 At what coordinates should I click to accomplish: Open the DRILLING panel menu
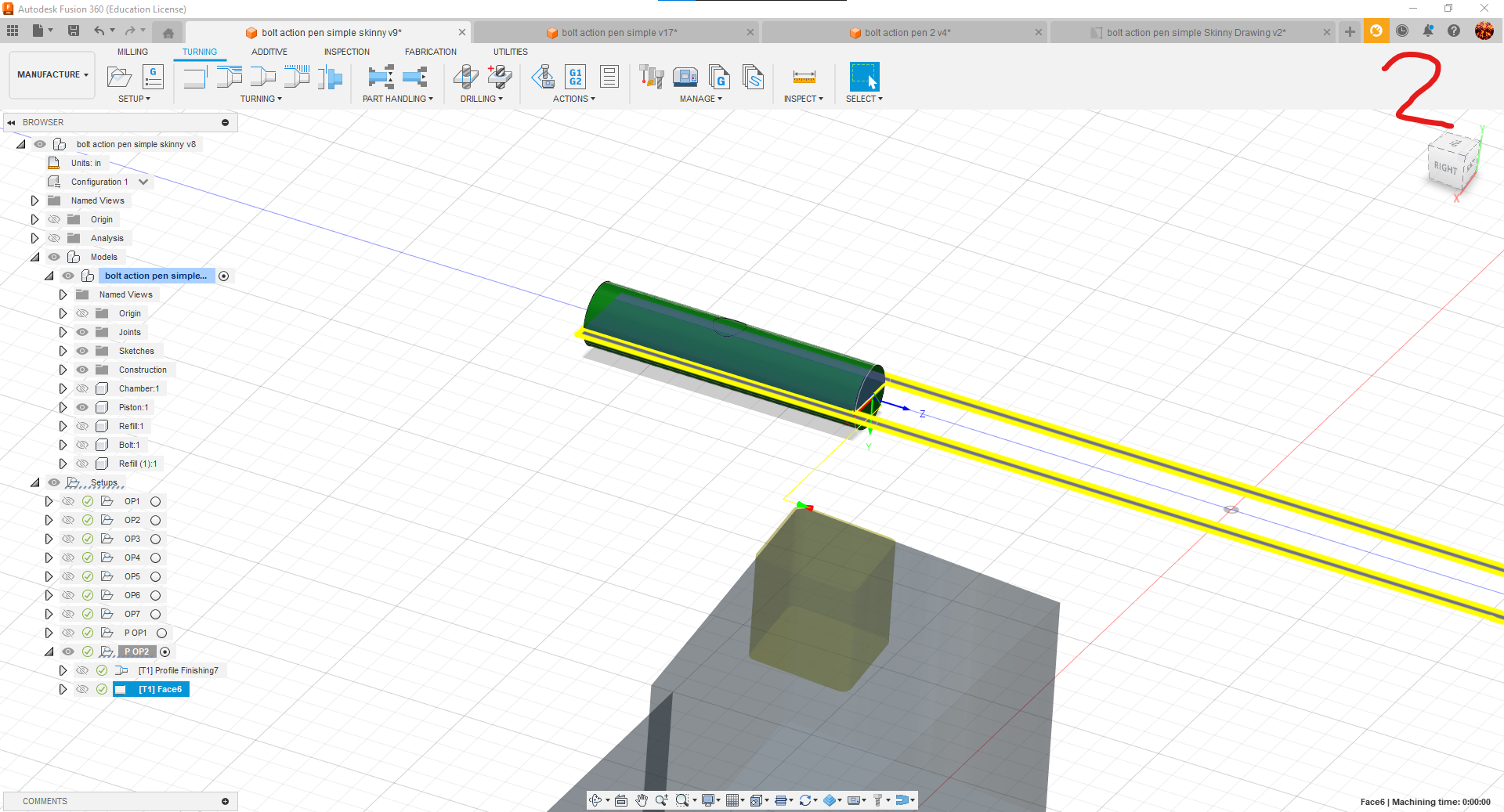click(482, 99)
